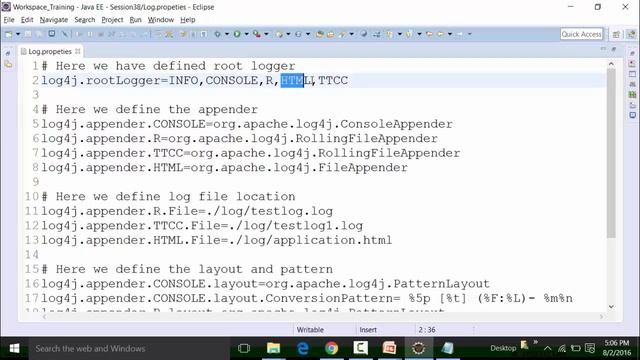Open the Navigate menu

coord(53,20)
